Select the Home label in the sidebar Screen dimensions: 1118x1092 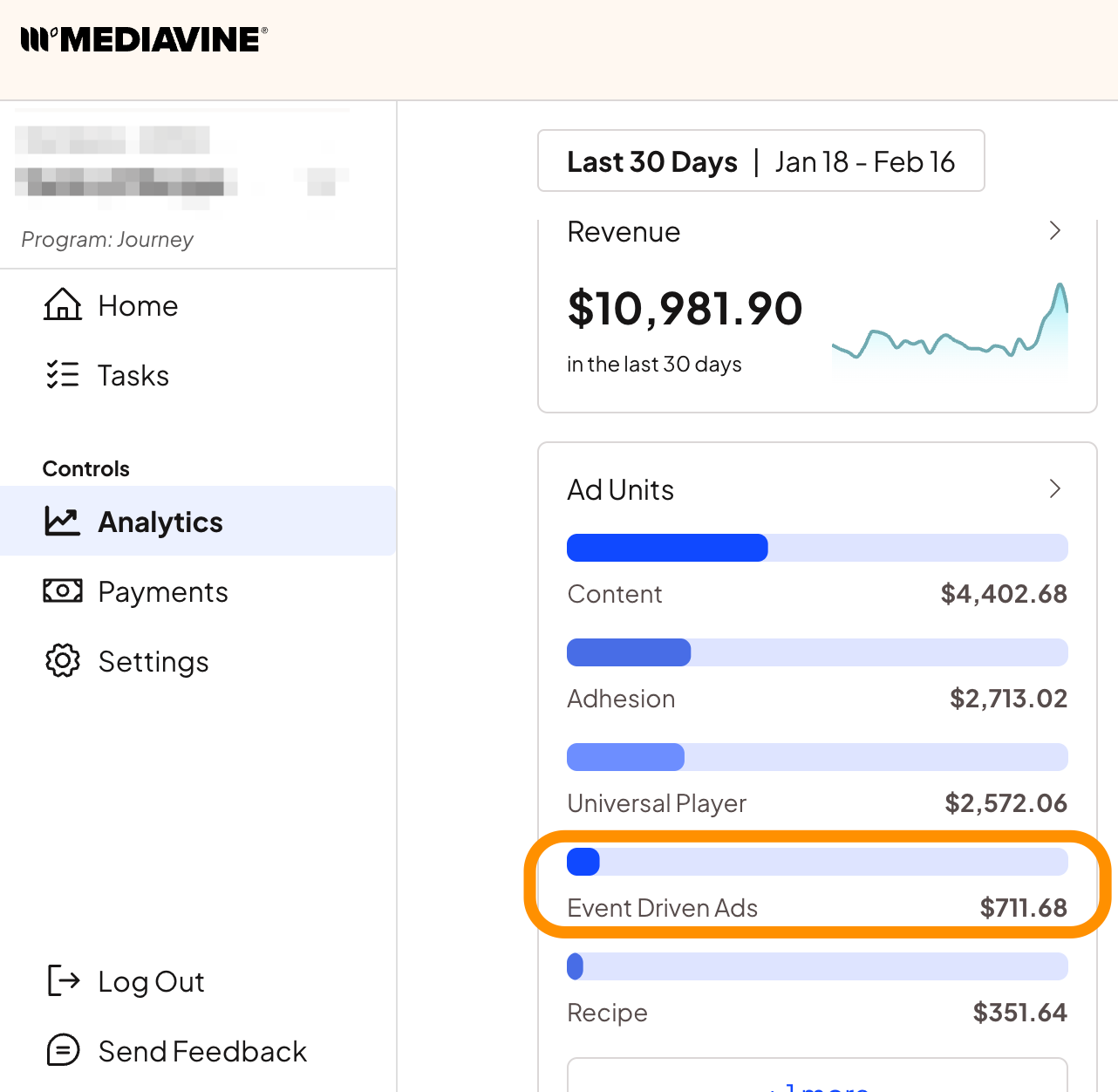(x=138, y=306)
